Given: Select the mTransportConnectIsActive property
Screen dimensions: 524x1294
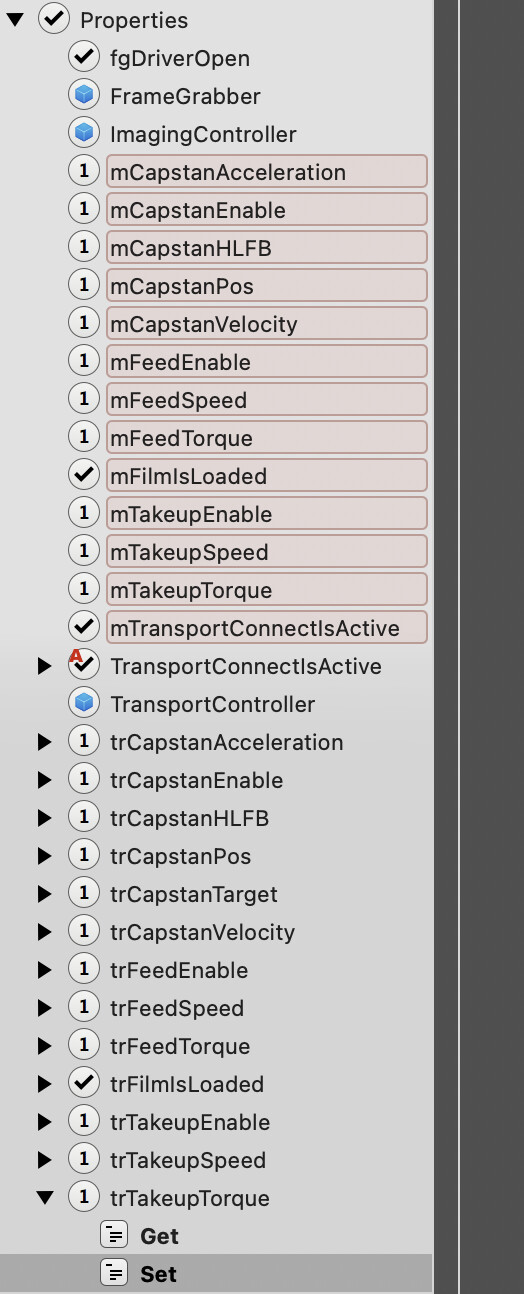Looking at the screenshot, I should (x=266, y=628).
